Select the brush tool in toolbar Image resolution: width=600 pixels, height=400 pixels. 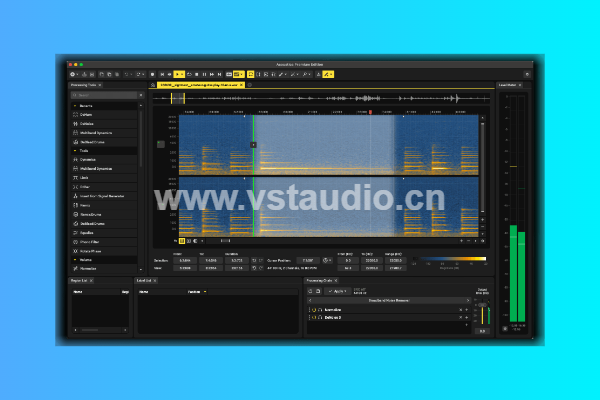point(281,74)
